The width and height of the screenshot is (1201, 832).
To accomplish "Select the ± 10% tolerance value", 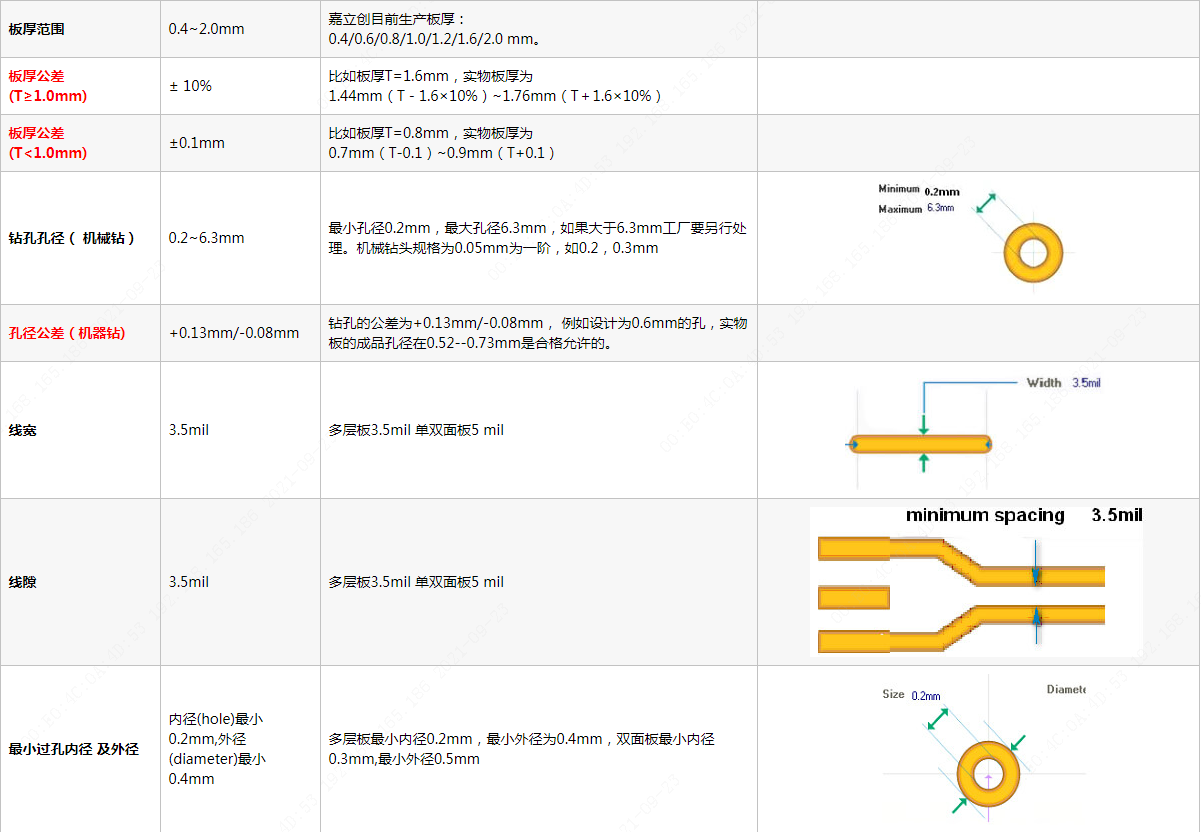I will pyautogui.click(x=190, y=86).
